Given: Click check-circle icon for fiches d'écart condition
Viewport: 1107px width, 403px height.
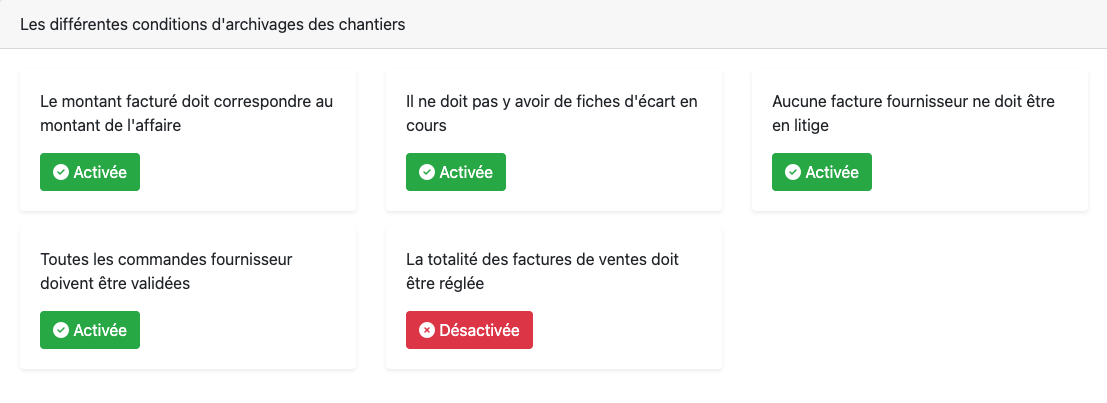Looking at the screenshot, I should point(427,172).
